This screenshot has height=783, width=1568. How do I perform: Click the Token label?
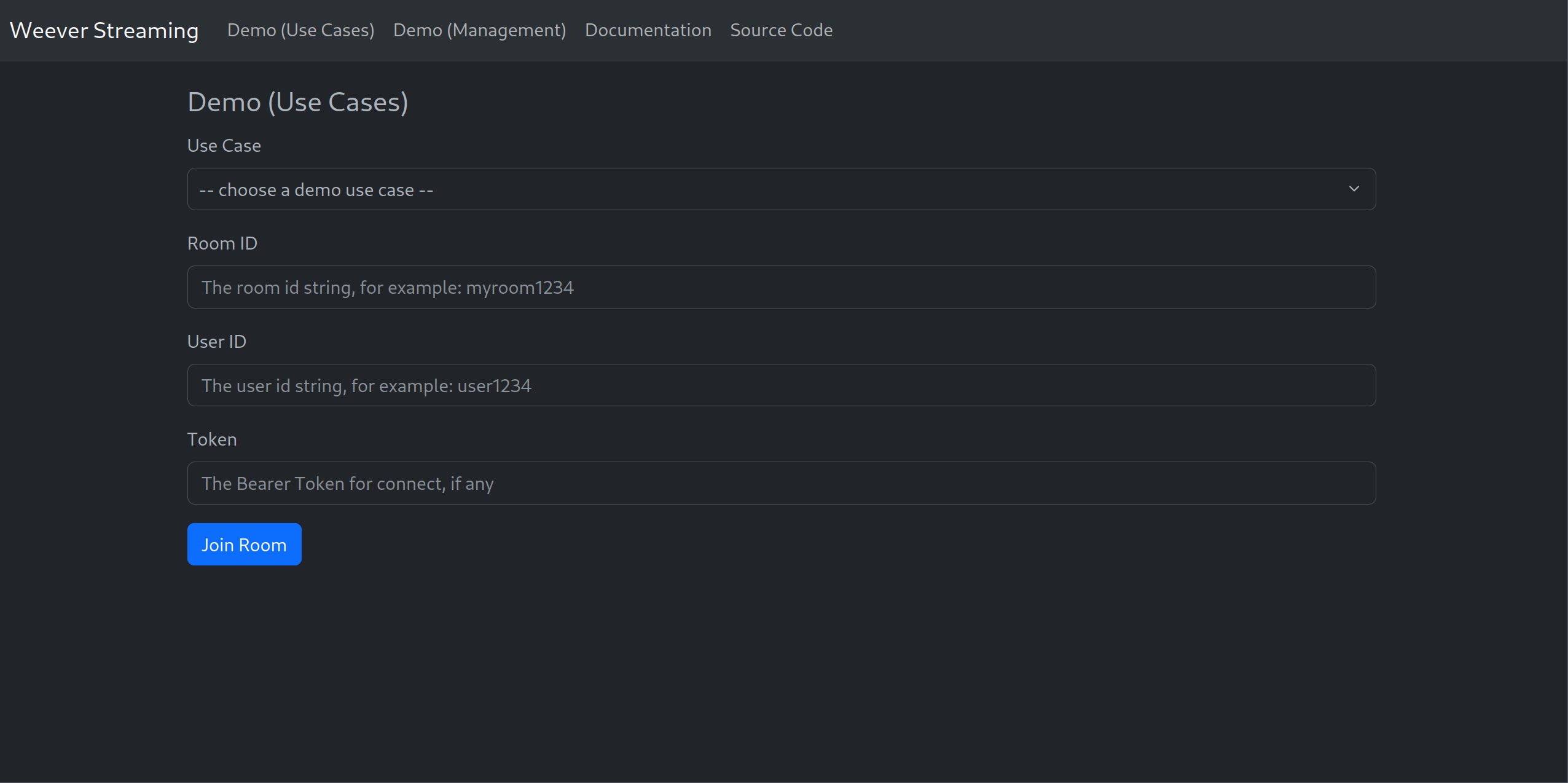211,439
